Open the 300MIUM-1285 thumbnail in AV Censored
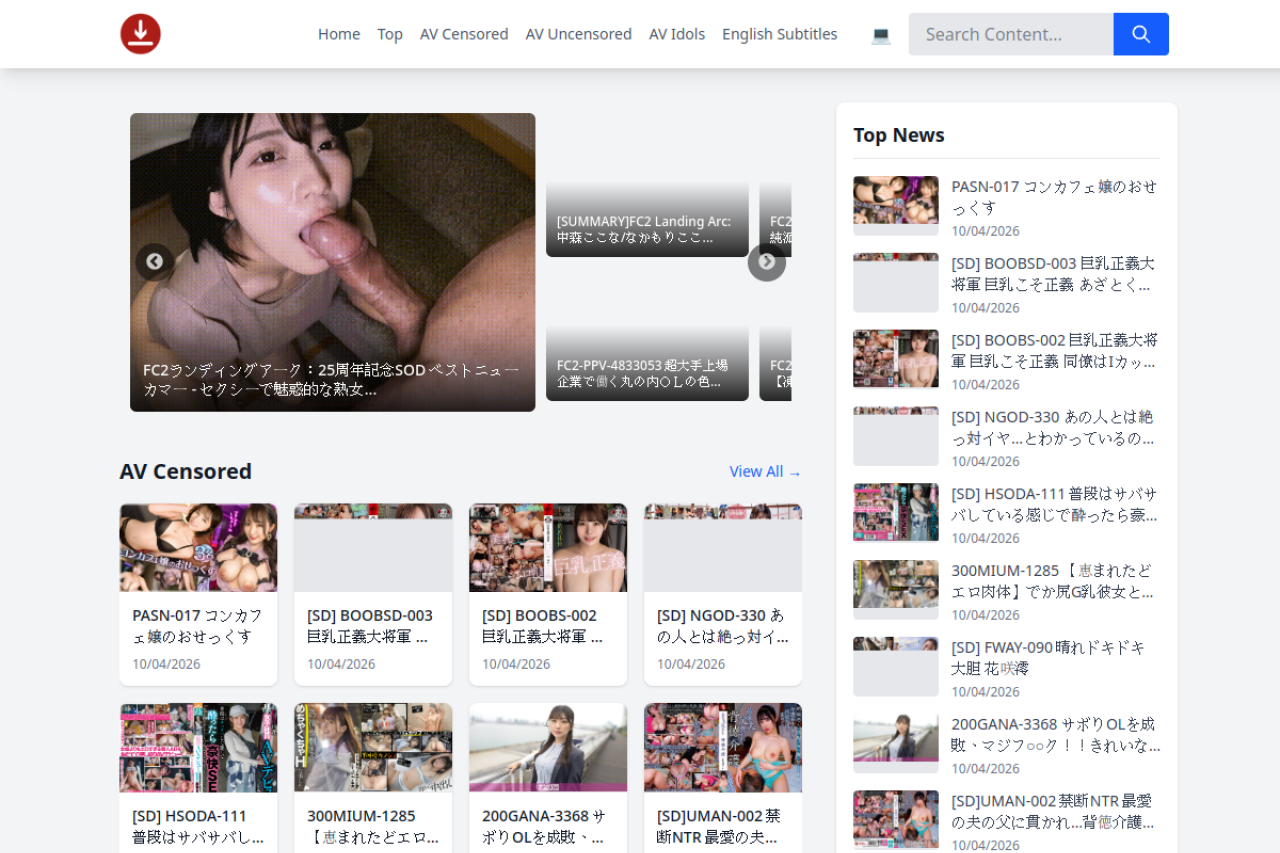The image size is (1280, 853). (x=373, y=748)
